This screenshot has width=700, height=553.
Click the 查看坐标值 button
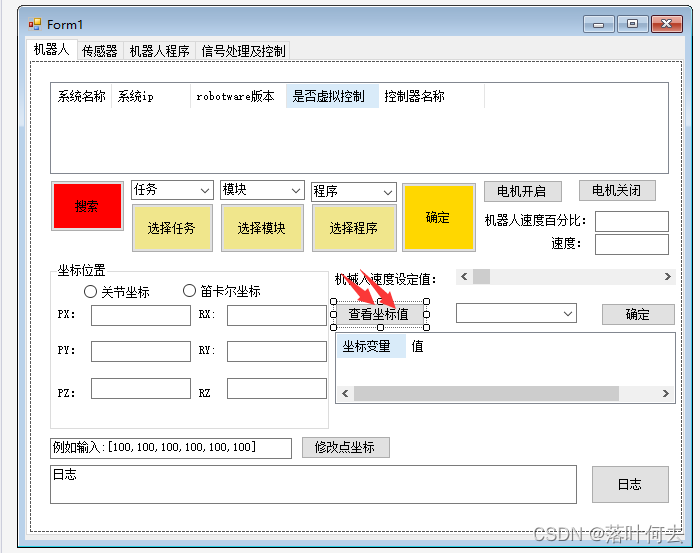379,315
